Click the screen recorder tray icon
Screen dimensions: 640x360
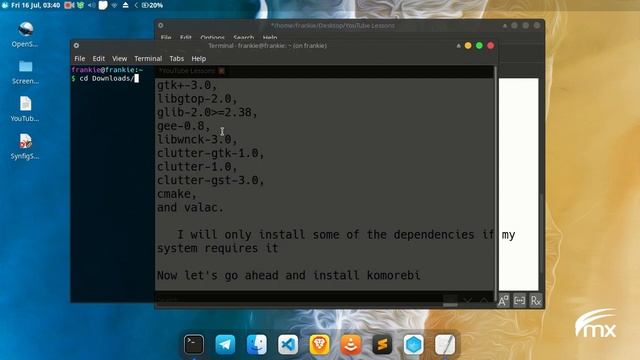click(x=69, y=5)
